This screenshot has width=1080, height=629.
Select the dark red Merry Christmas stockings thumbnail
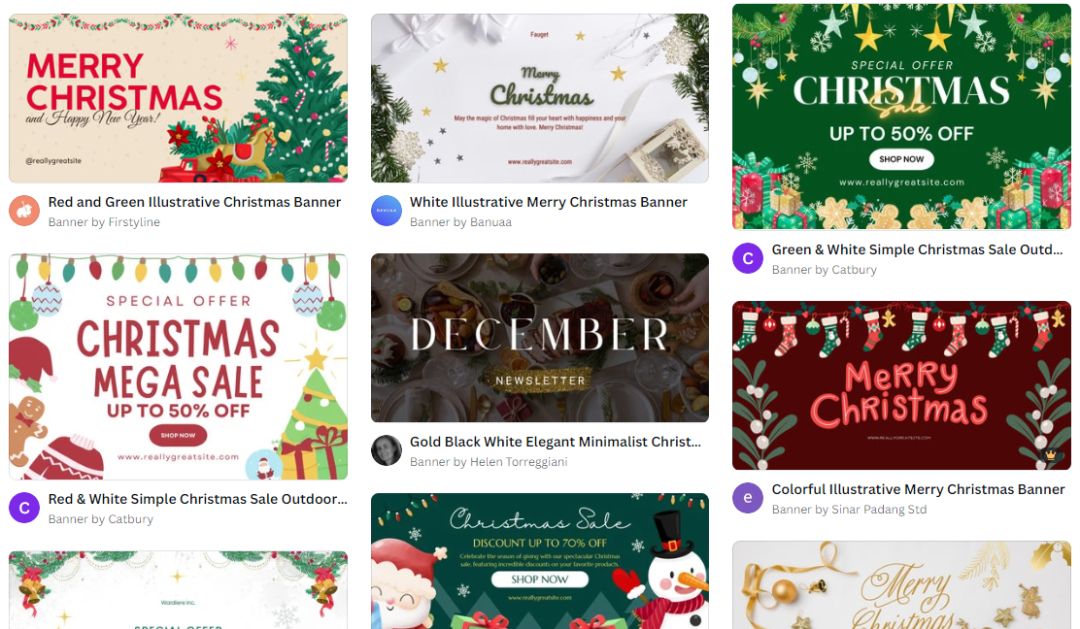point(902,385)
